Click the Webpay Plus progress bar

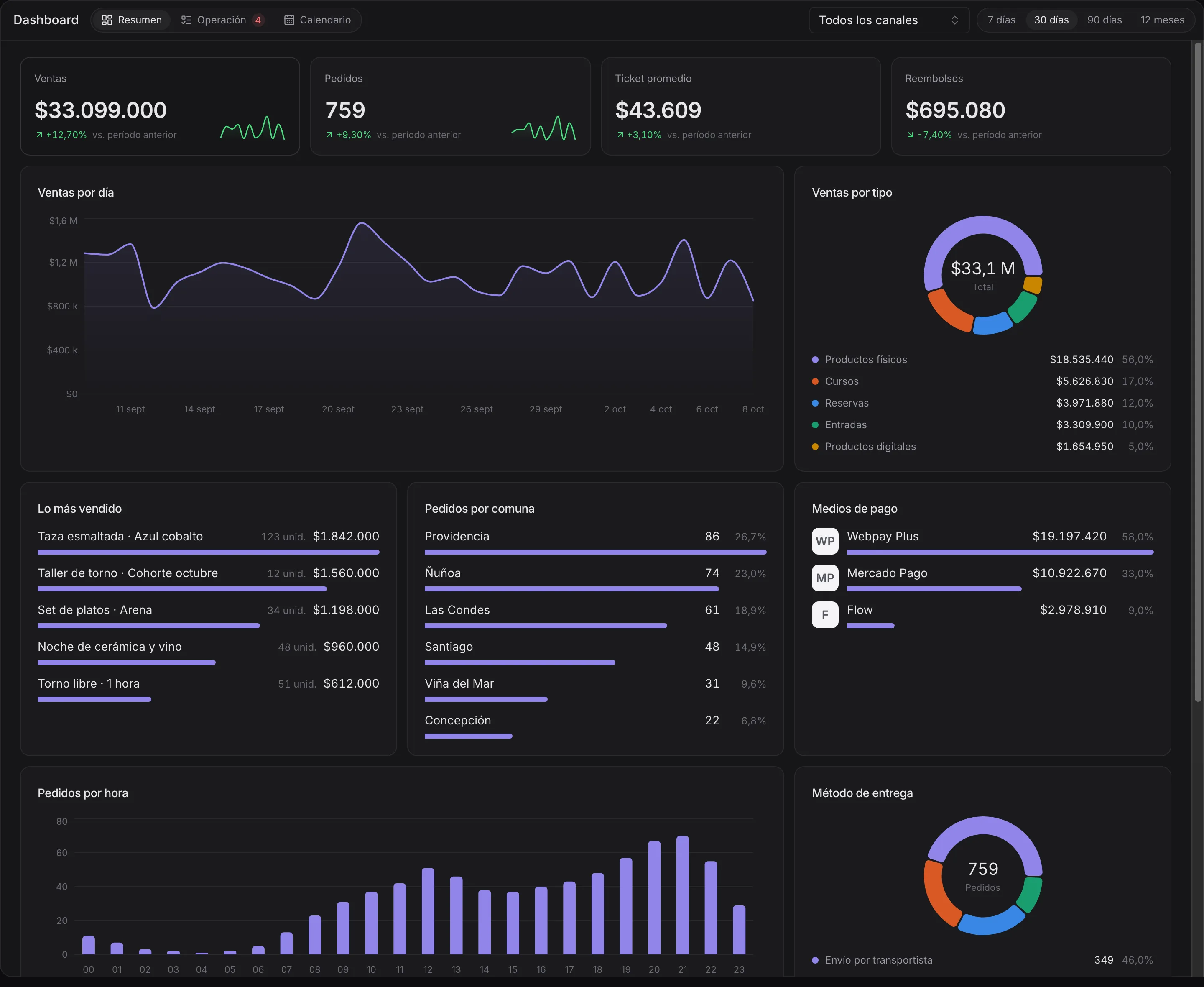click(1000, 552)
